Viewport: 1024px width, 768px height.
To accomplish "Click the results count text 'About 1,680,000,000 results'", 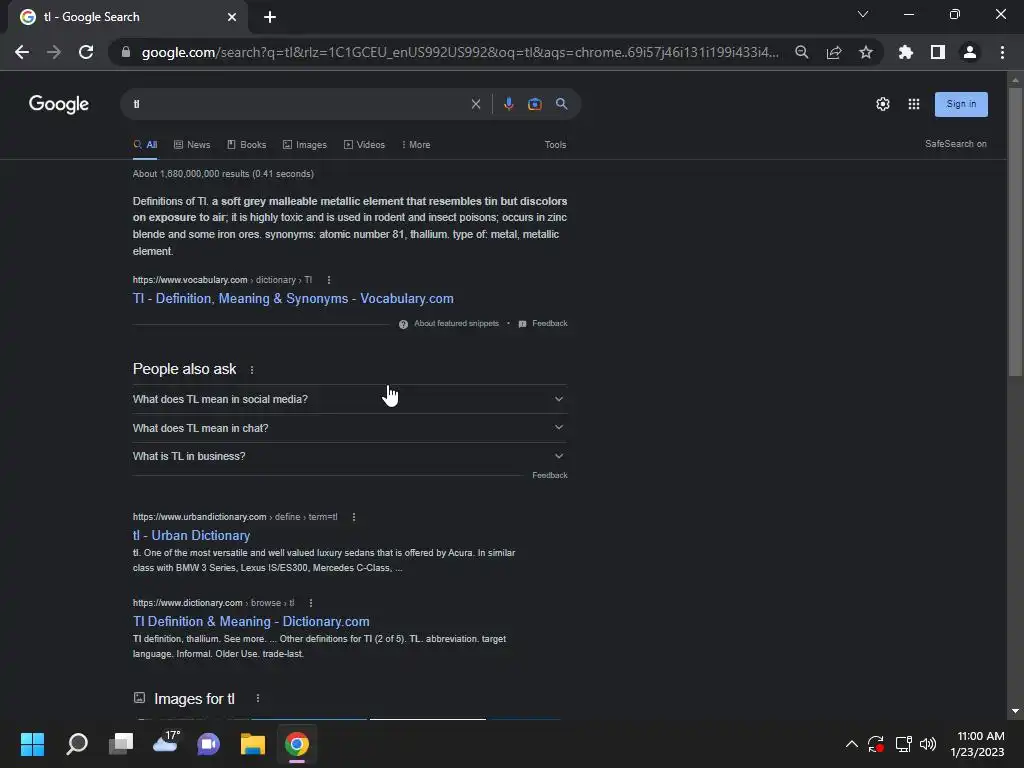I will click(x=223, y=174).
